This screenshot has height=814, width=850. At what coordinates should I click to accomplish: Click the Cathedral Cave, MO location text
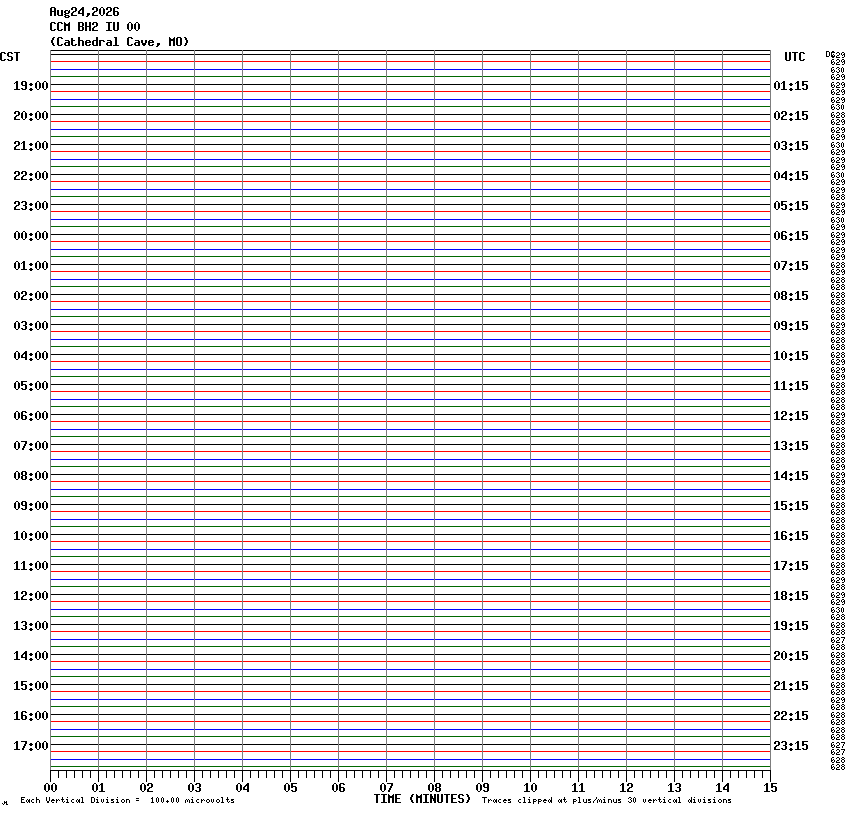pos(119,42)
